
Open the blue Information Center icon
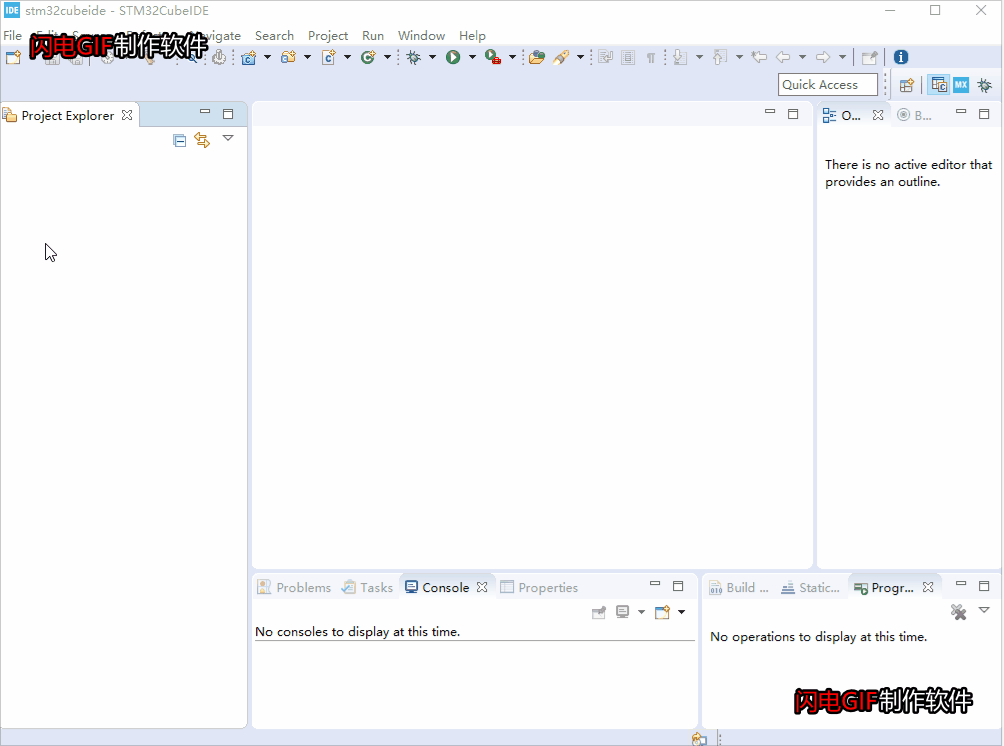click(x=901, y=58)
